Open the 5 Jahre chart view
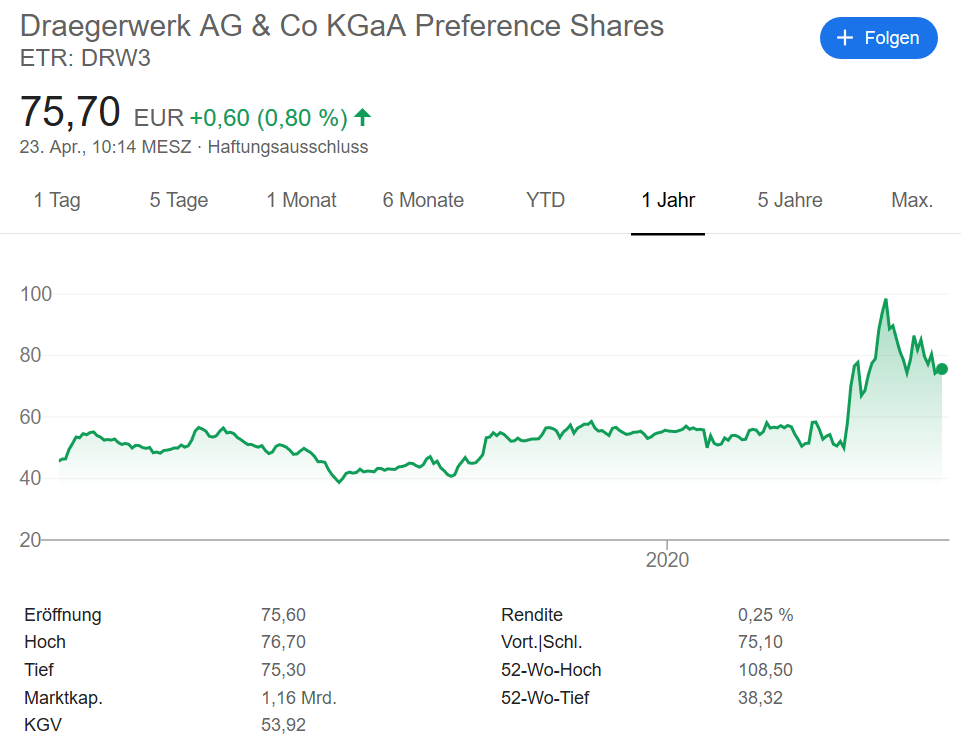This screenshot has height=735, width=961. coord(790,200)
